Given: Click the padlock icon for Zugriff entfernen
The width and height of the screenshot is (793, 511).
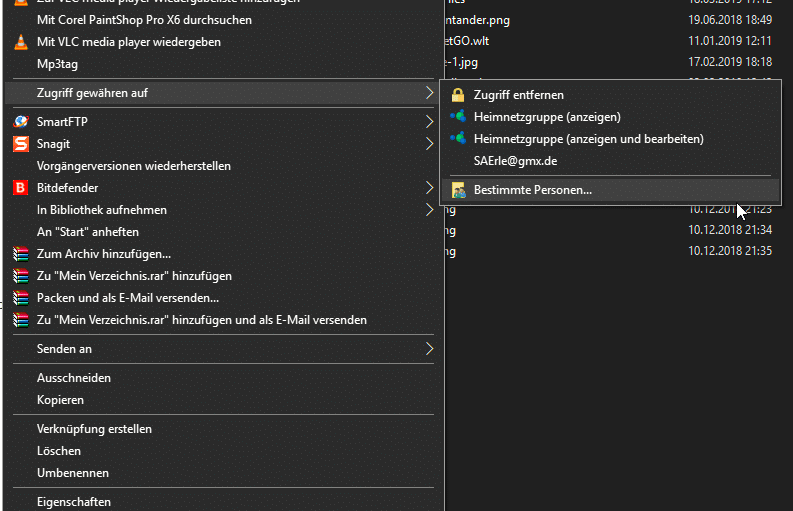Looking at the screenshot, I should (x=458, y=95).
